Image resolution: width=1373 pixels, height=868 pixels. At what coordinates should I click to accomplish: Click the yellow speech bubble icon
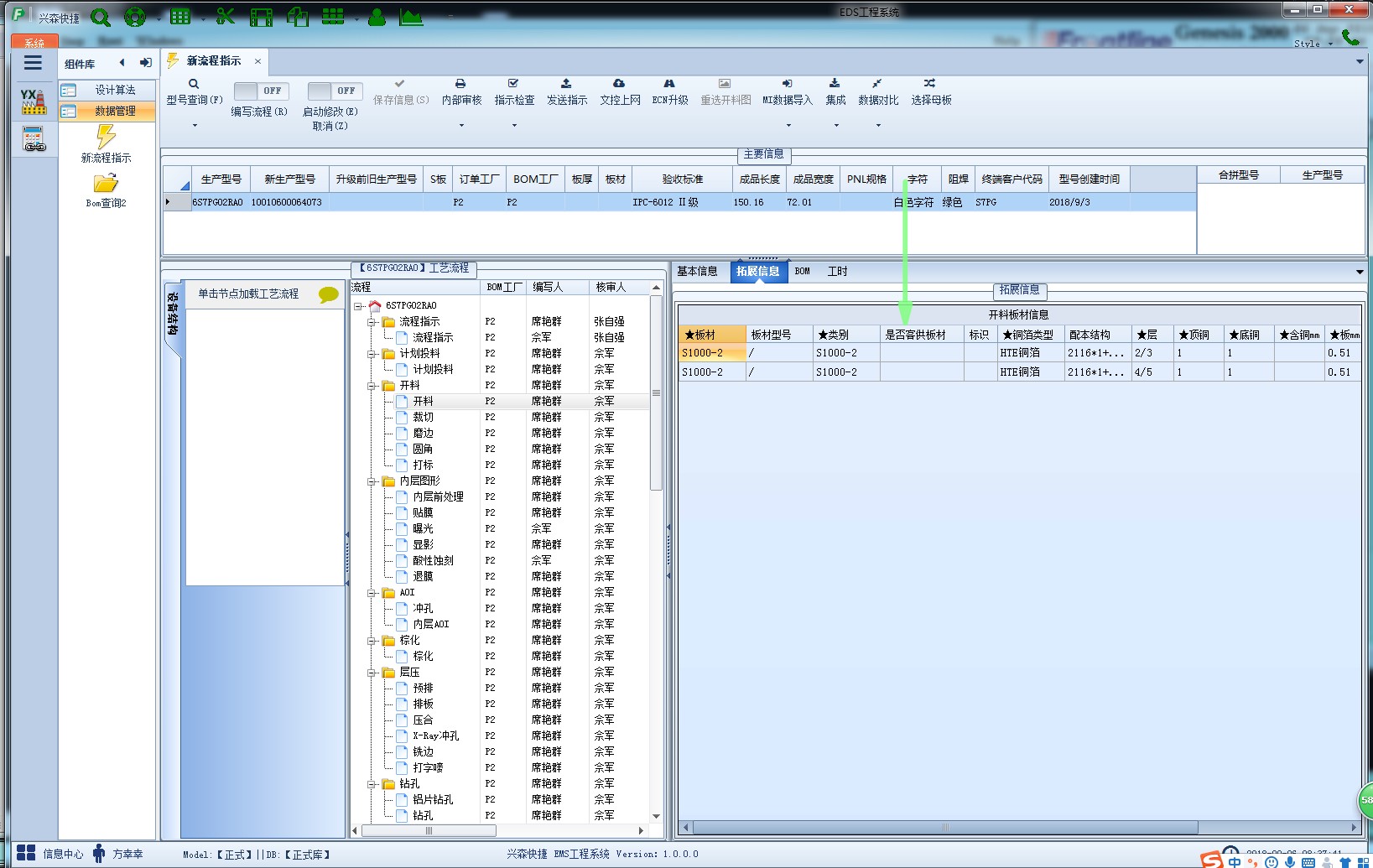pos(328,294)
